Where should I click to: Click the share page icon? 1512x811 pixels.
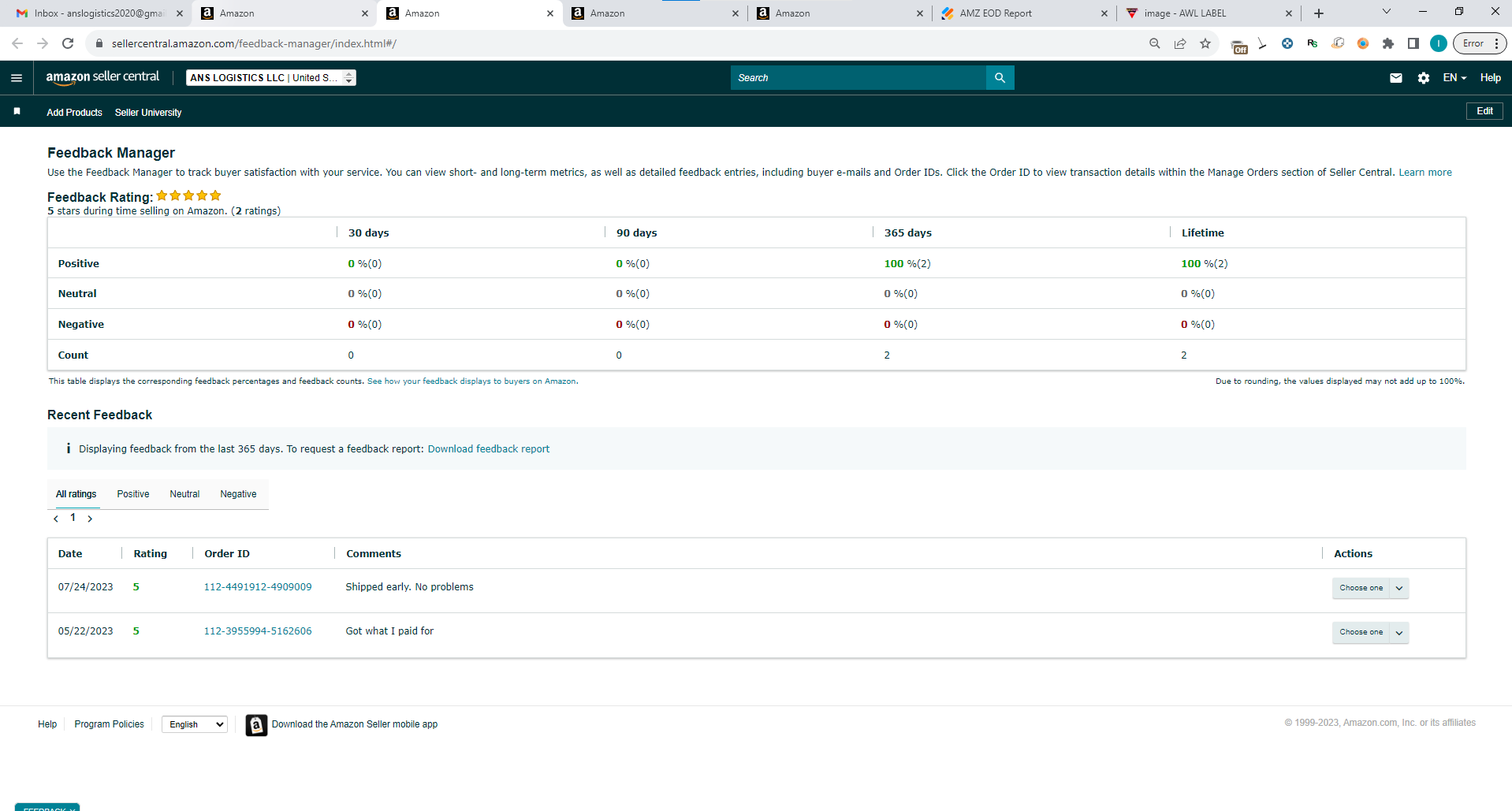[x=1179, y=43]
